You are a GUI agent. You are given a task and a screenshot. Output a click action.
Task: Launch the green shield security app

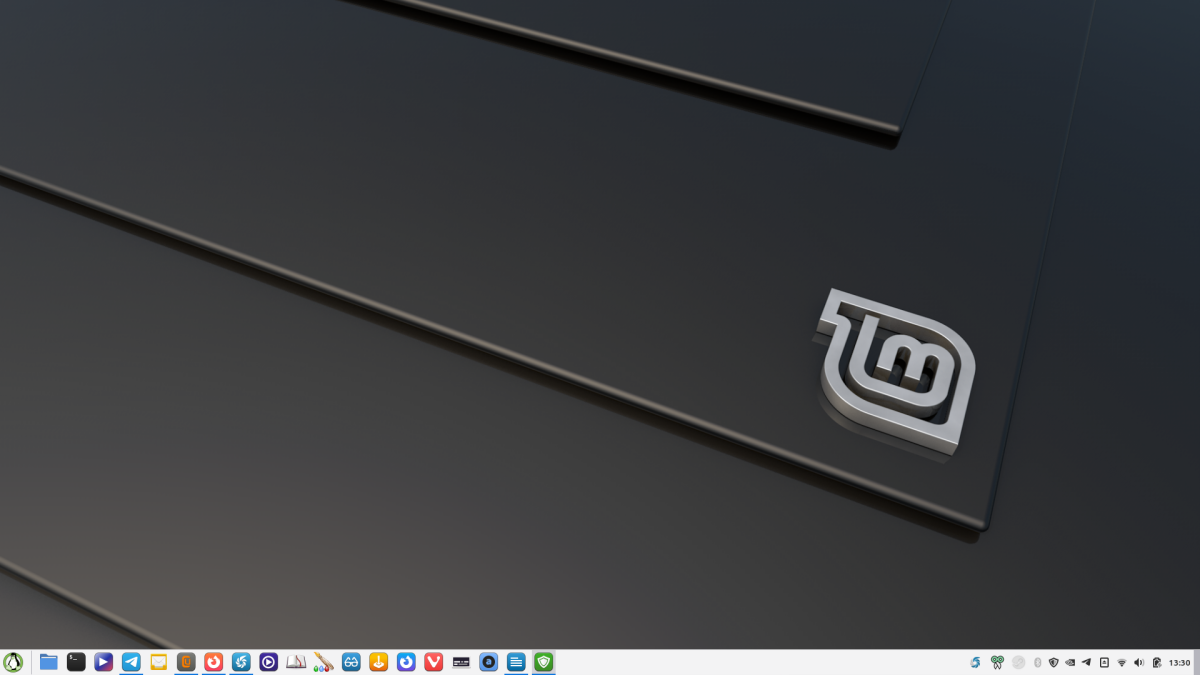point(545,661)
